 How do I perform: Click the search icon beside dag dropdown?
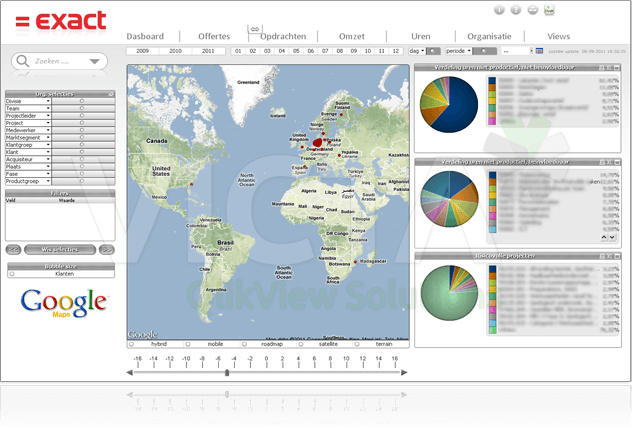pos(433,51)
